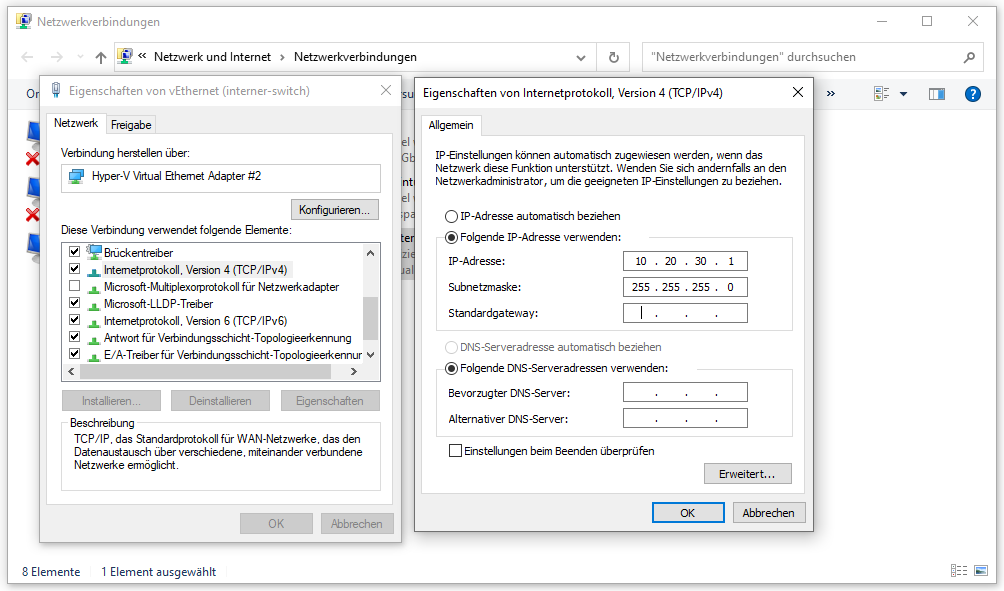Viewport: 1004px width, 591px height.
Task: Click the Bevorzugter DNS-Server input field
Action: click(685, 391)
